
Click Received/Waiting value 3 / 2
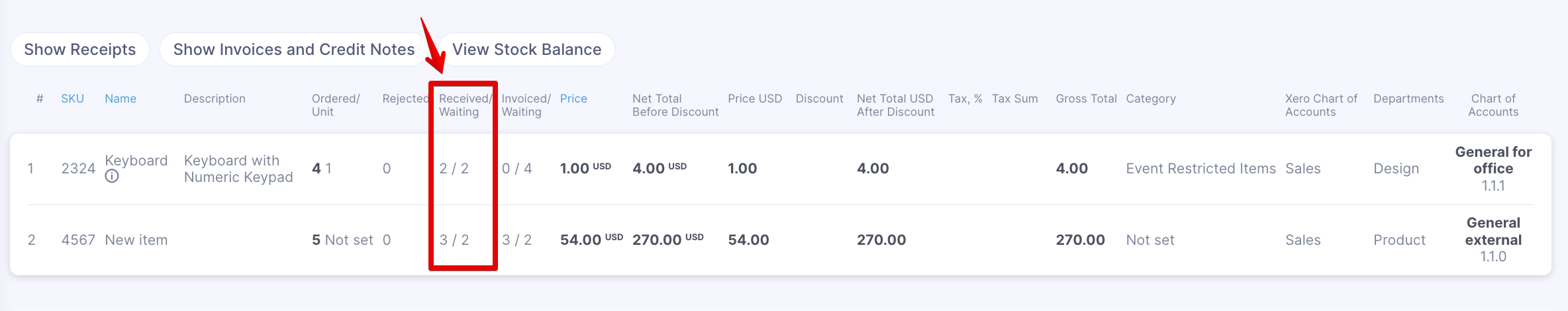click(454, 240)
